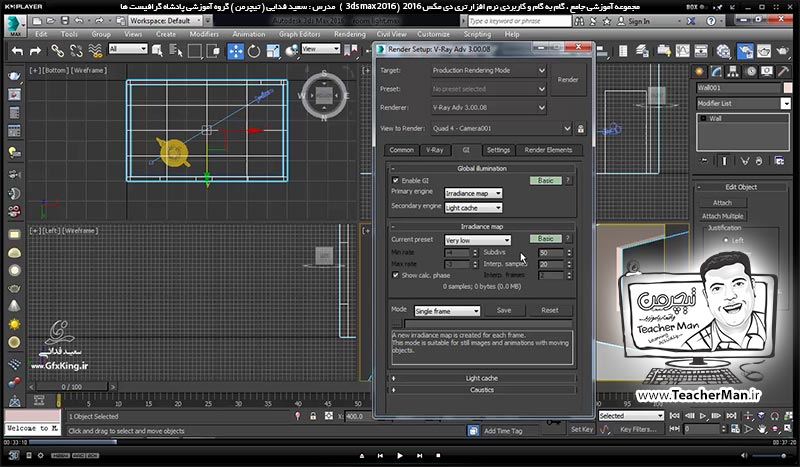Click the Attach Multiple button
The image size is (800, 467).
point(722,216)
